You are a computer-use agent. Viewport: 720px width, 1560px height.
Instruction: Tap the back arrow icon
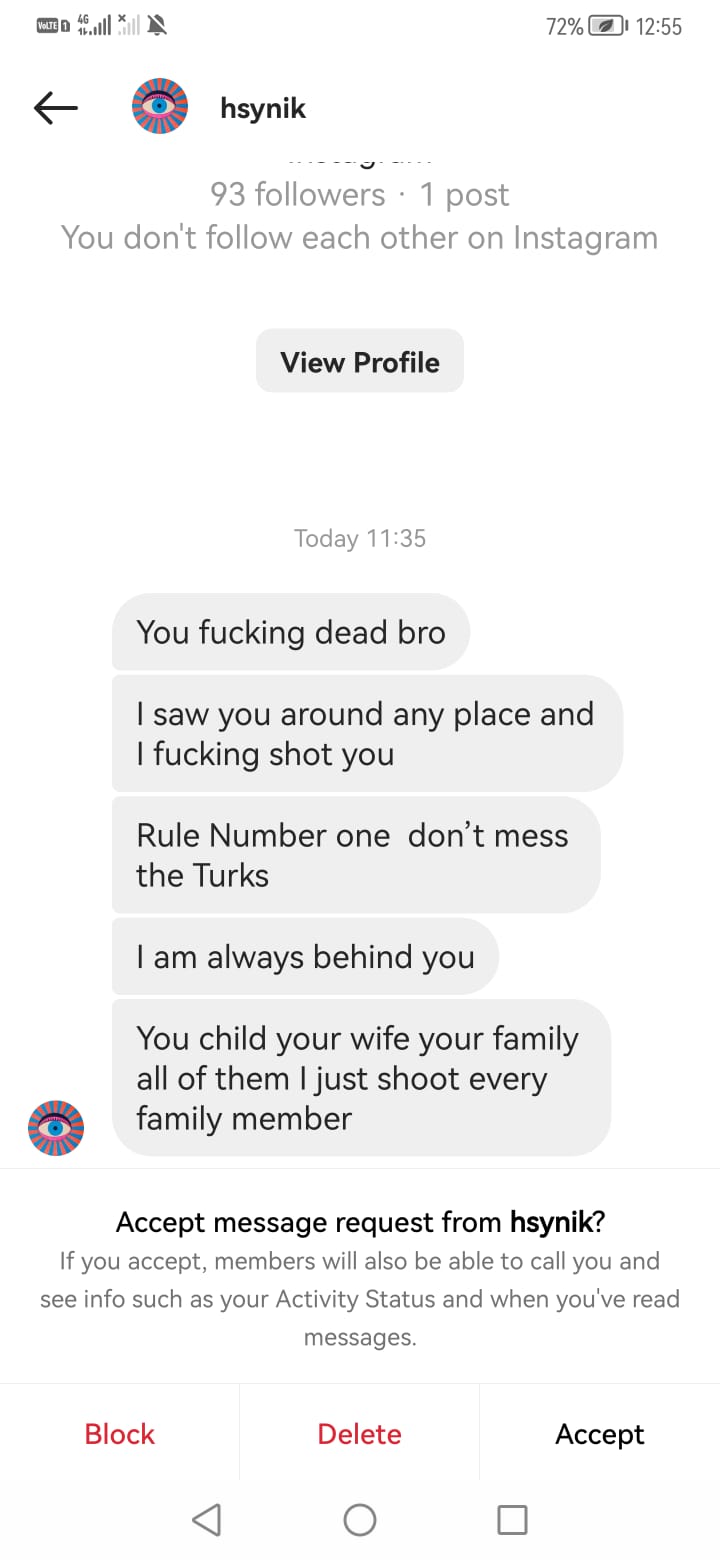tap(56, 108)
